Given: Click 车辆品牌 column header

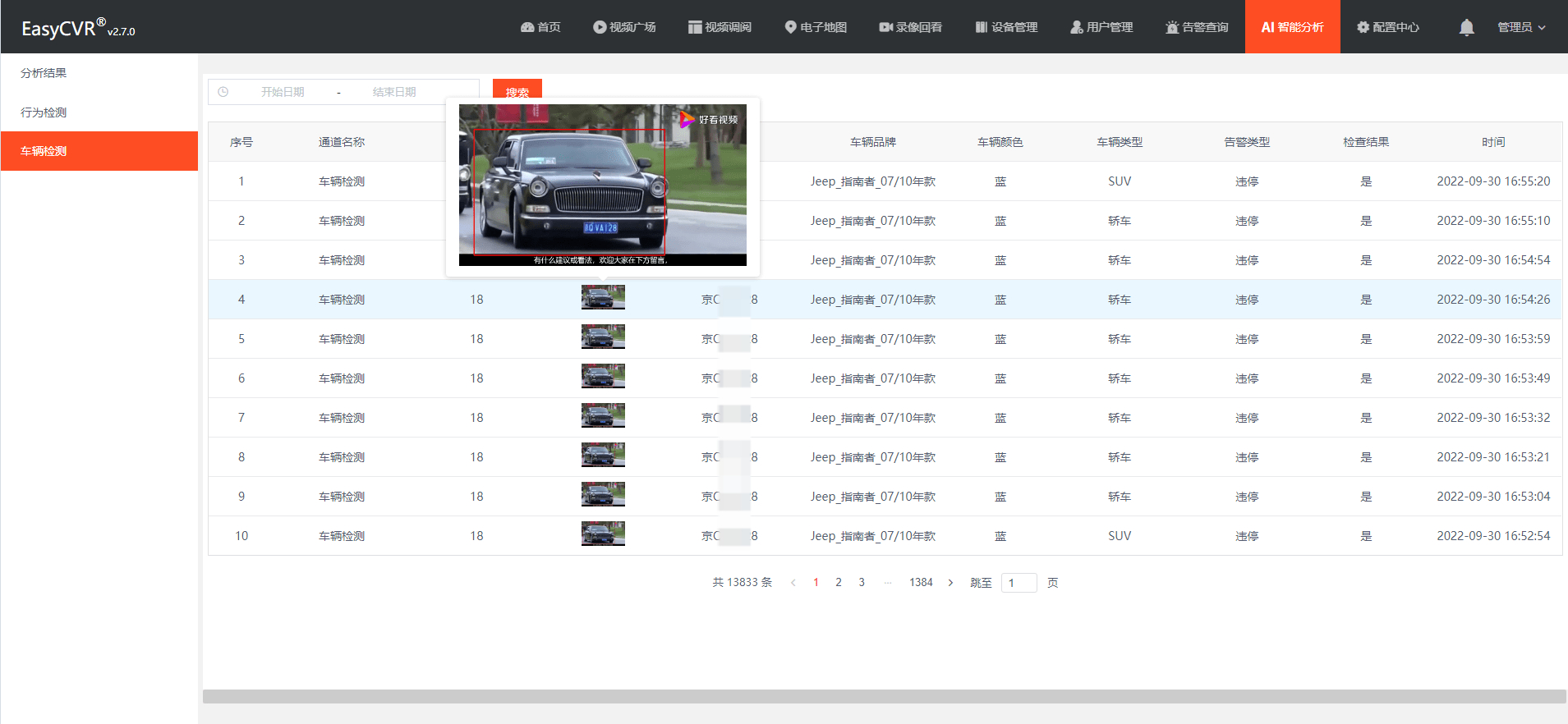Looking at the screenshot, I should pos(873,142).
